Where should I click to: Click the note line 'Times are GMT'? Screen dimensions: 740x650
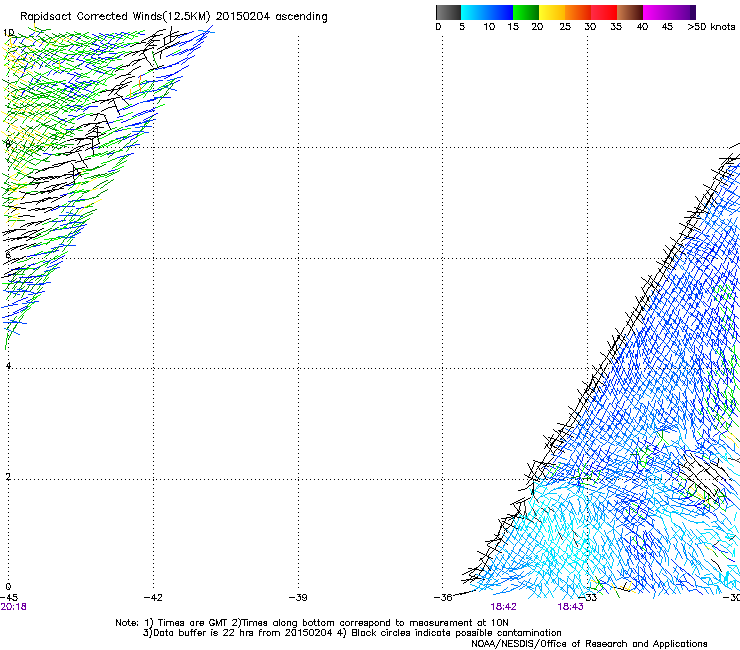[x=193, y=623]
